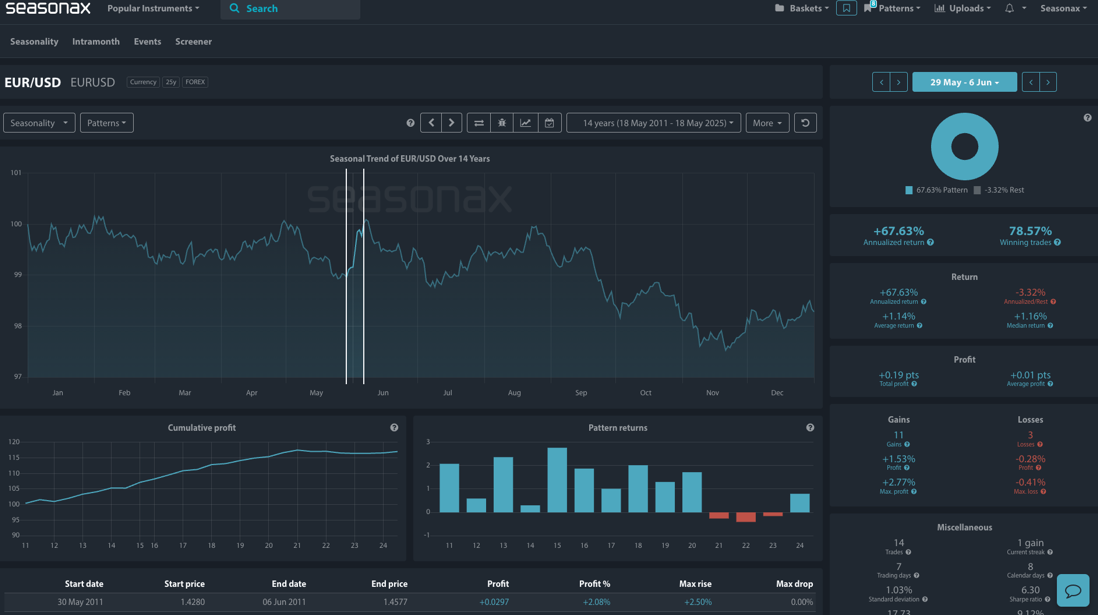Screen dimensions: 1098x615
Task: Click the outlined bookmark button in top bar
Action: pyautogui.click(x=846, y=8)
